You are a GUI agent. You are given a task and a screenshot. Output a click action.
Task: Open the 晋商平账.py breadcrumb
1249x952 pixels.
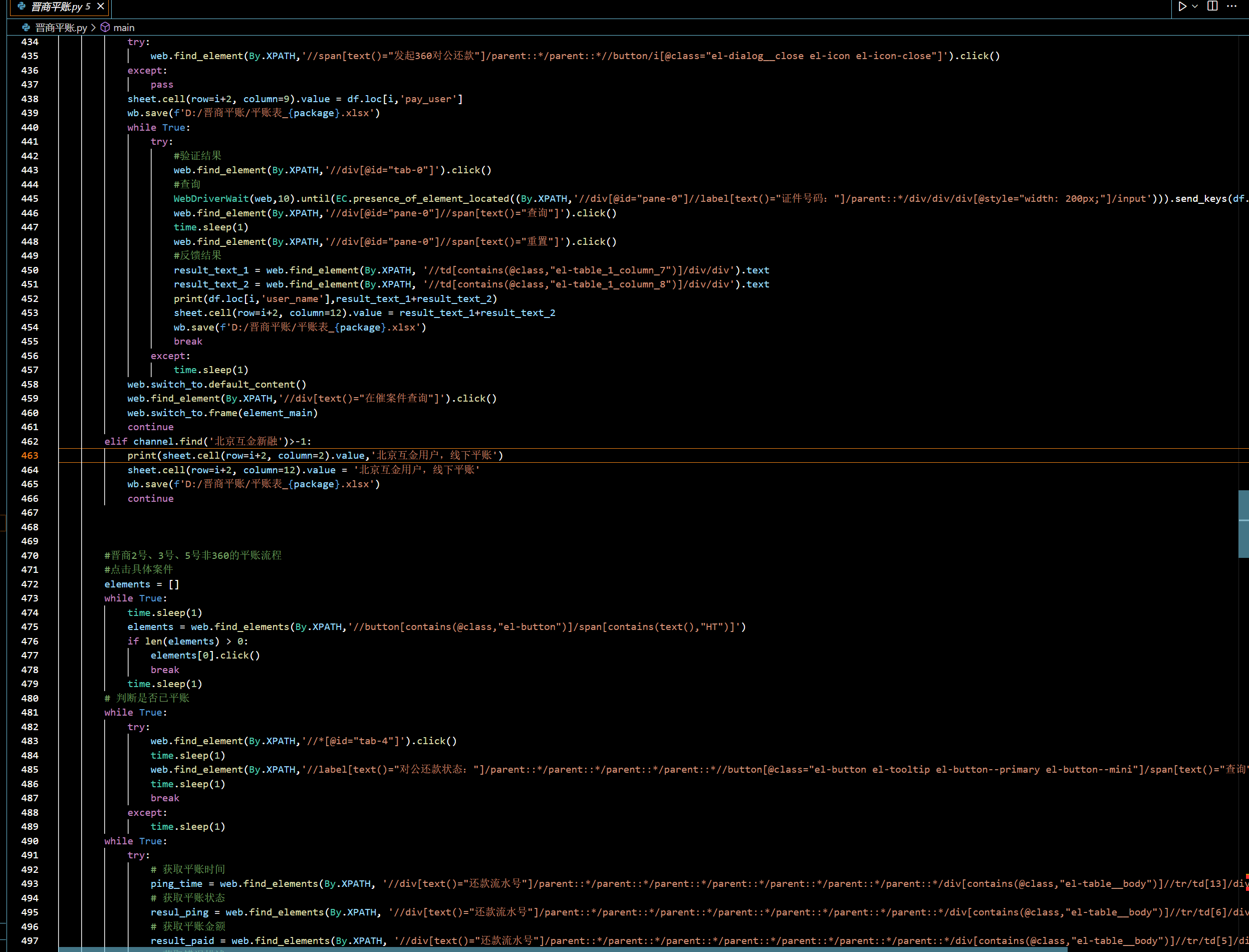(x=61, y=28)
